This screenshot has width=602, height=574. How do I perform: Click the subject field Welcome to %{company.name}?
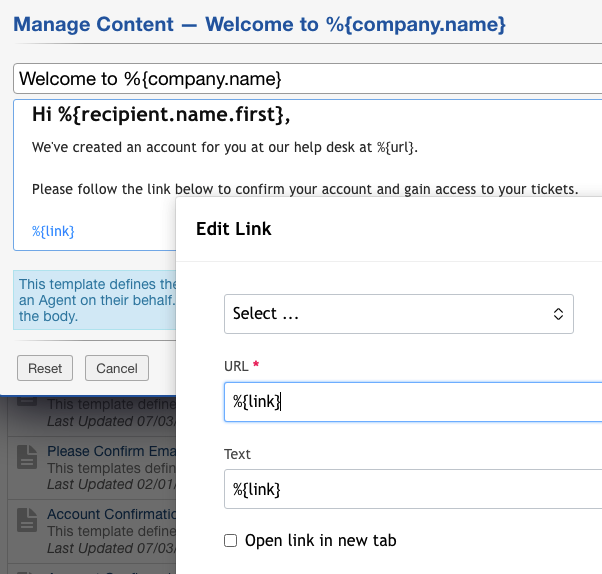[300, 78]
